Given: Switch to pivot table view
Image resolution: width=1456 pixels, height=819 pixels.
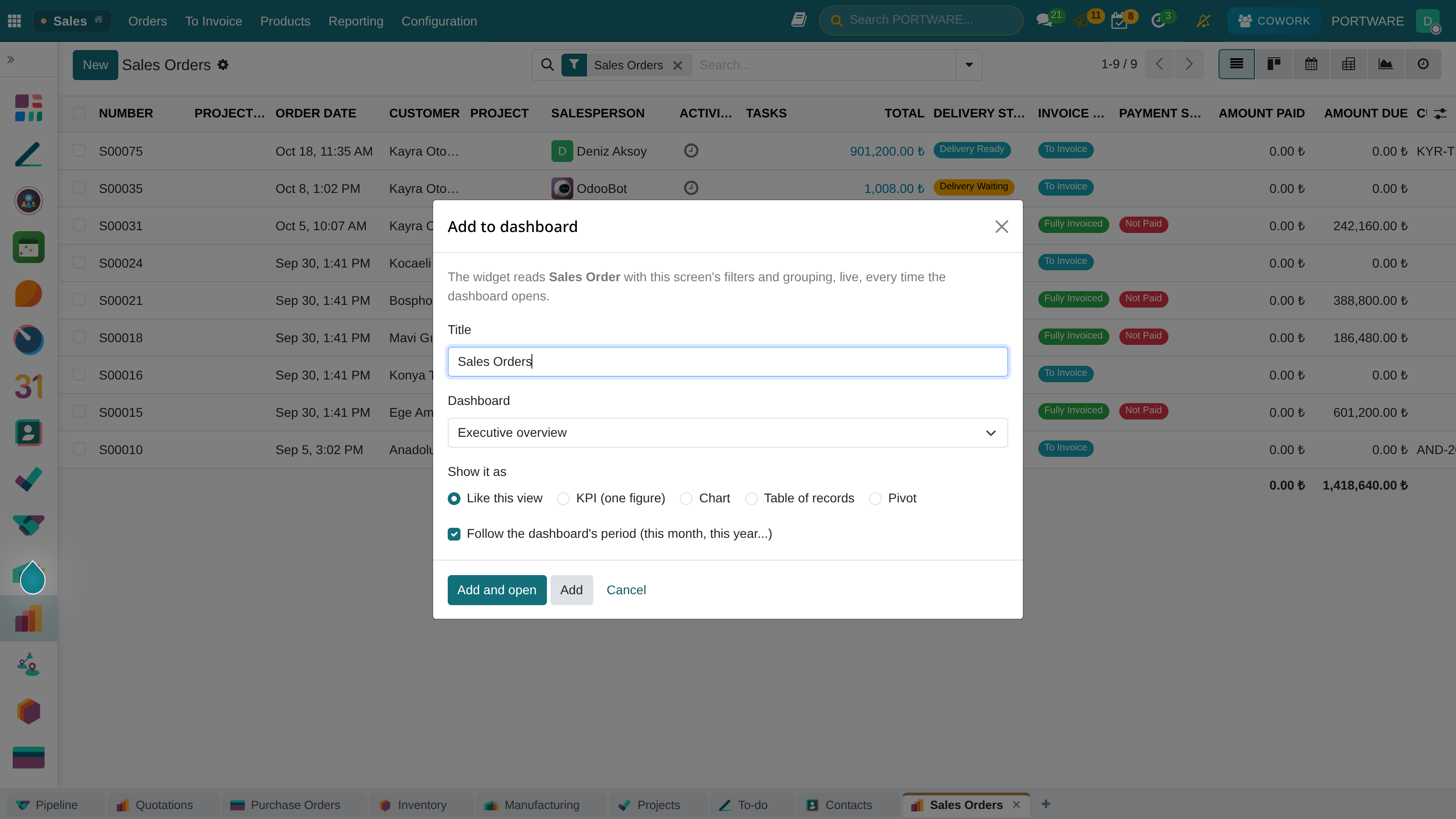Looking at the screenshot, I should (1349, 64).
